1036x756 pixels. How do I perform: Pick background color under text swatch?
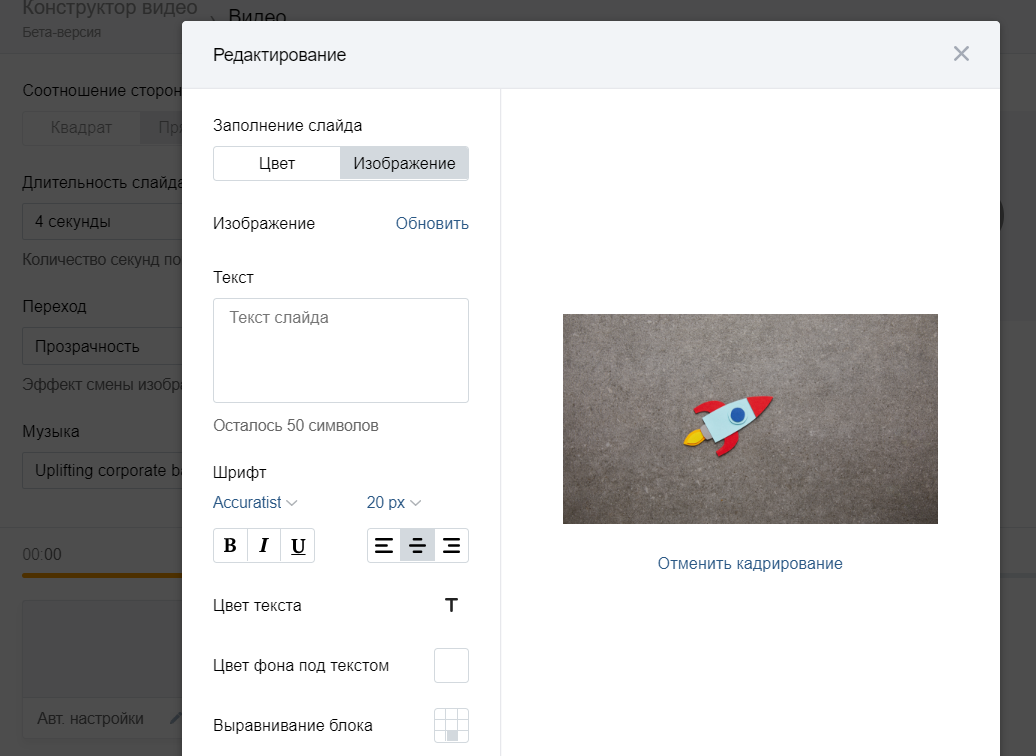451,666
